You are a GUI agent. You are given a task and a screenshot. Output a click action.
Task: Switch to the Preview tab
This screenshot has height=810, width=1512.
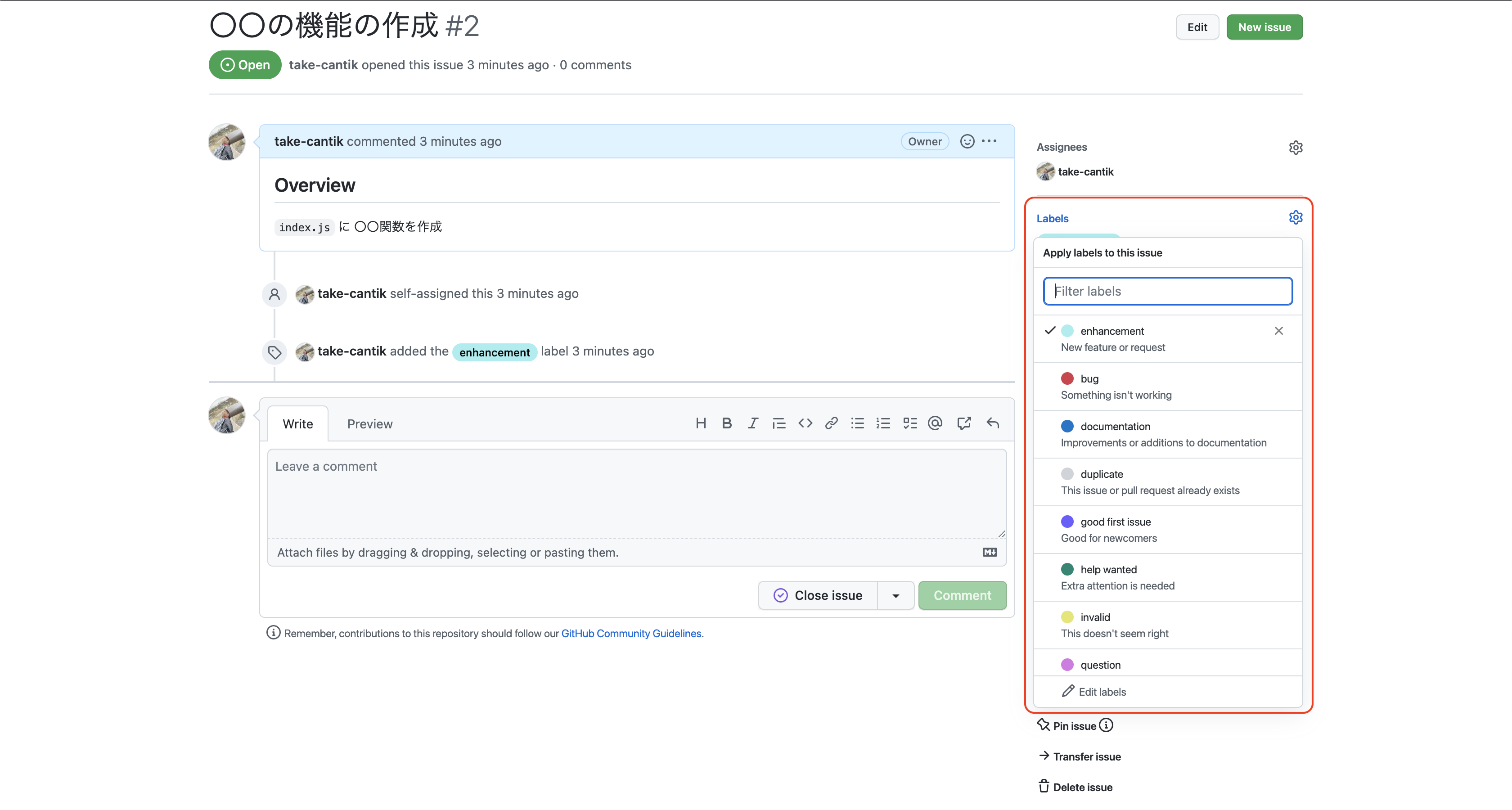370,423
